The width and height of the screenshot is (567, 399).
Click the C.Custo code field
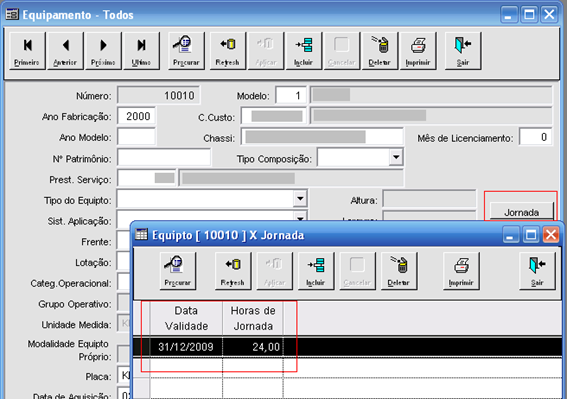coord(274,116)
